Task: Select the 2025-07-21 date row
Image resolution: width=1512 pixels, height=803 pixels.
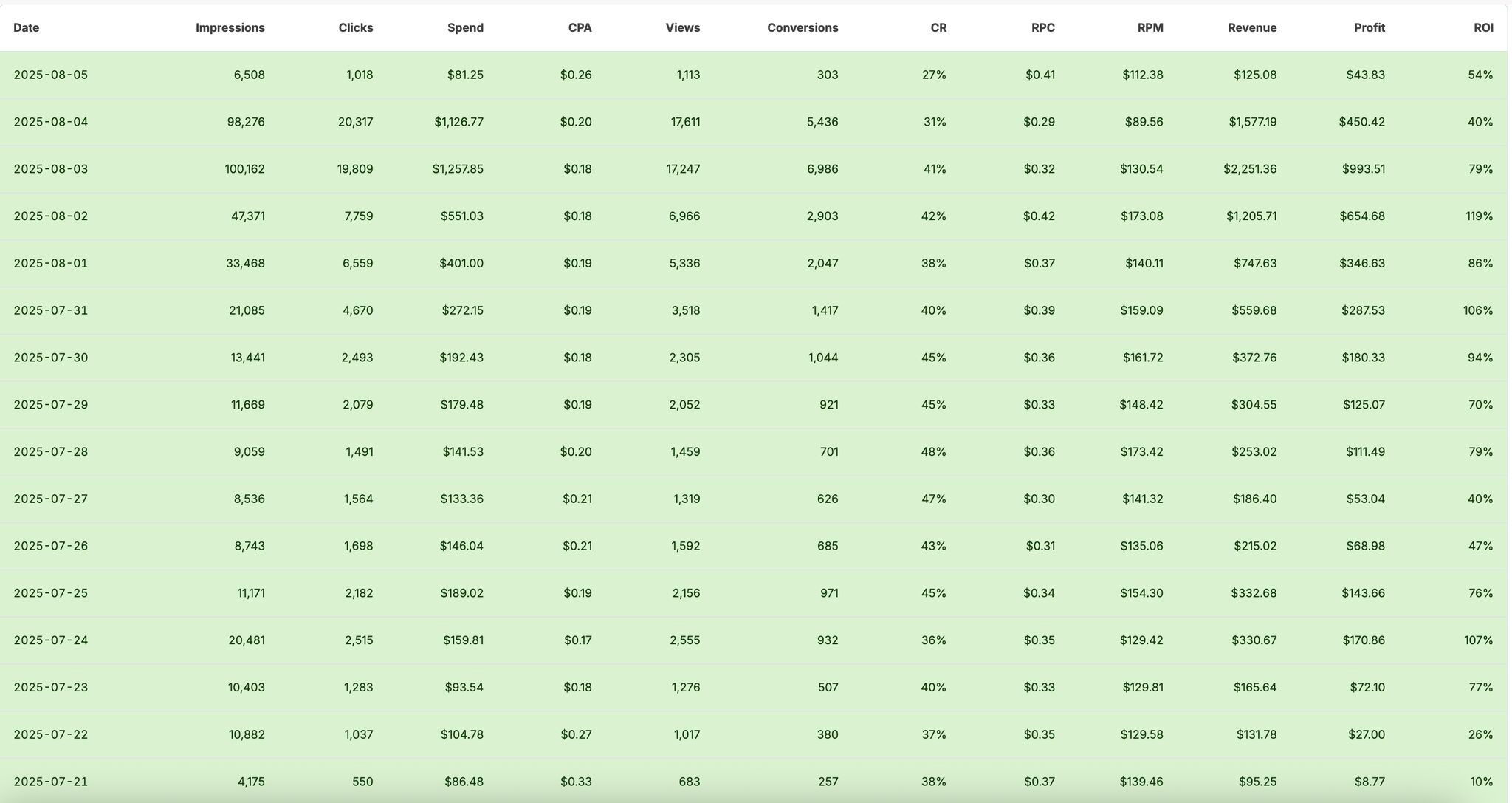Action: (50, 782)
